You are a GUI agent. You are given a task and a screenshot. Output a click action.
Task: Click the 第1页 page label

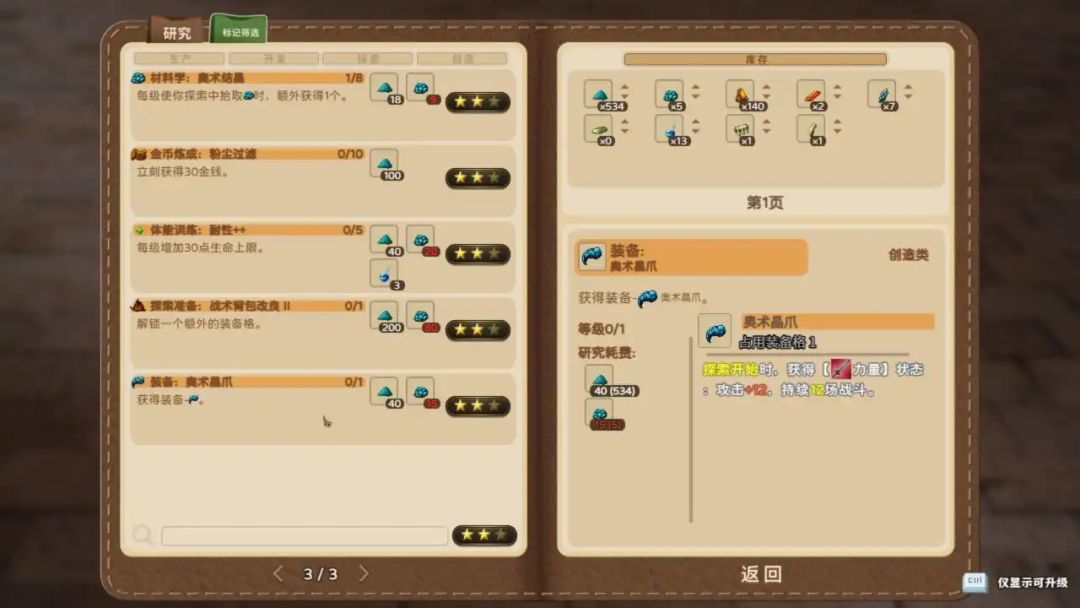coord(765,202)
